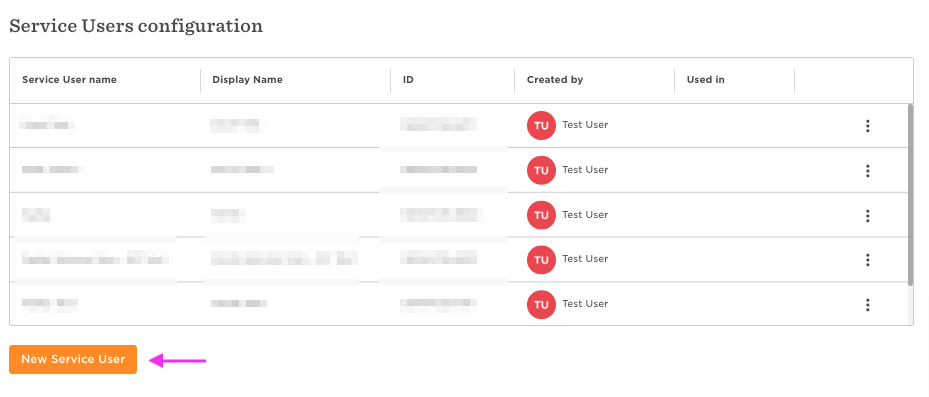Click the New Service User button
Viewport: 929px width, 397px height.
coord(73,359)
